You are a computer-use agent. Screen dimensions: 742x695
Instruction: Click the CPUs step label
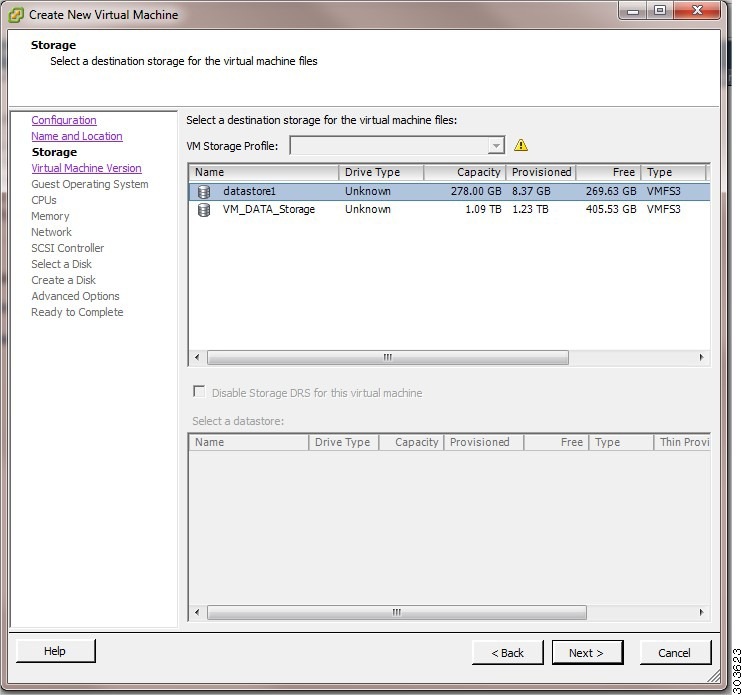[x=44, y=201]
